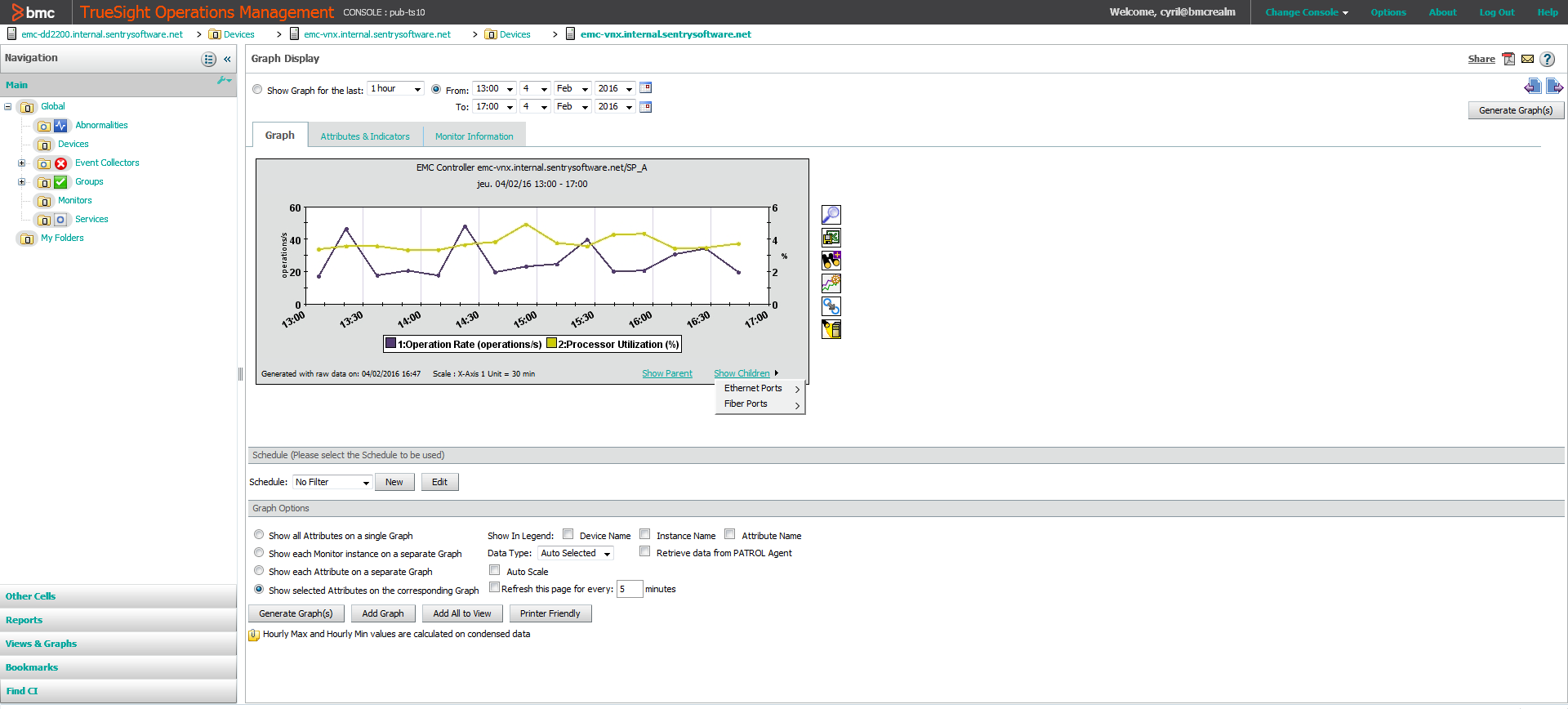Click the Add All to View button
The image size is (1568, 709).
[462, 613]
